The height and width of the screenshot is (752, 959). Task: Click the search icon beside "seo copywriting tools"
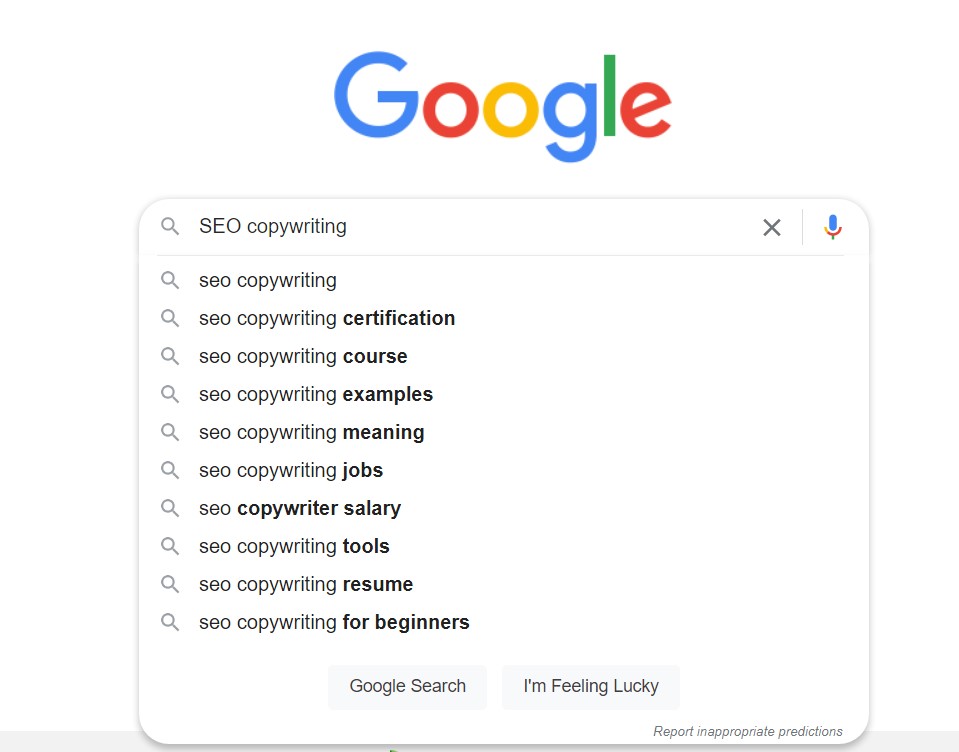click(170, 546)
